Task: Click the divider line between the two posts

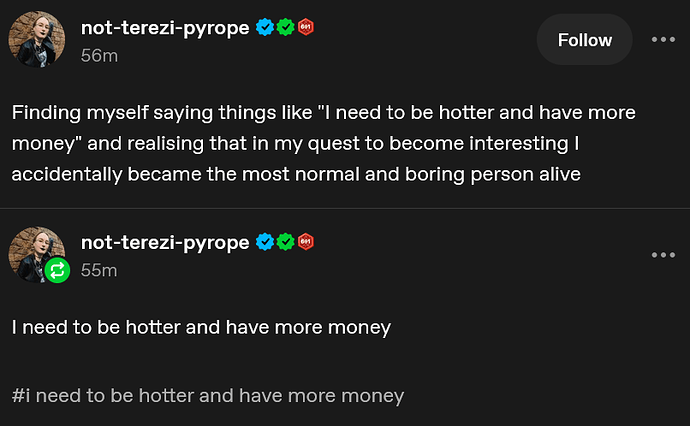Action: click(345, 208)
